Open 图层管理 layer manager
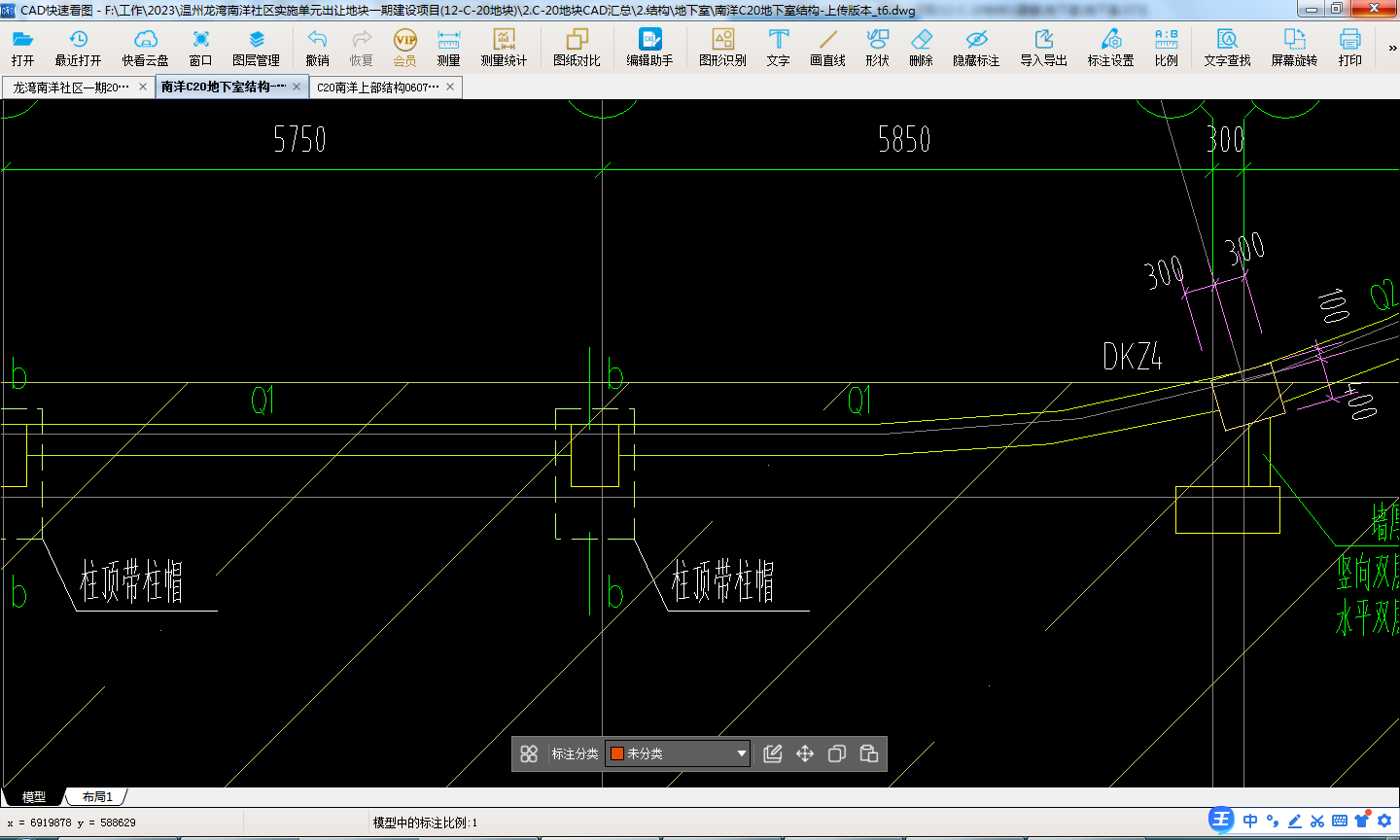The image size is (1400, 840). [256, 47]
